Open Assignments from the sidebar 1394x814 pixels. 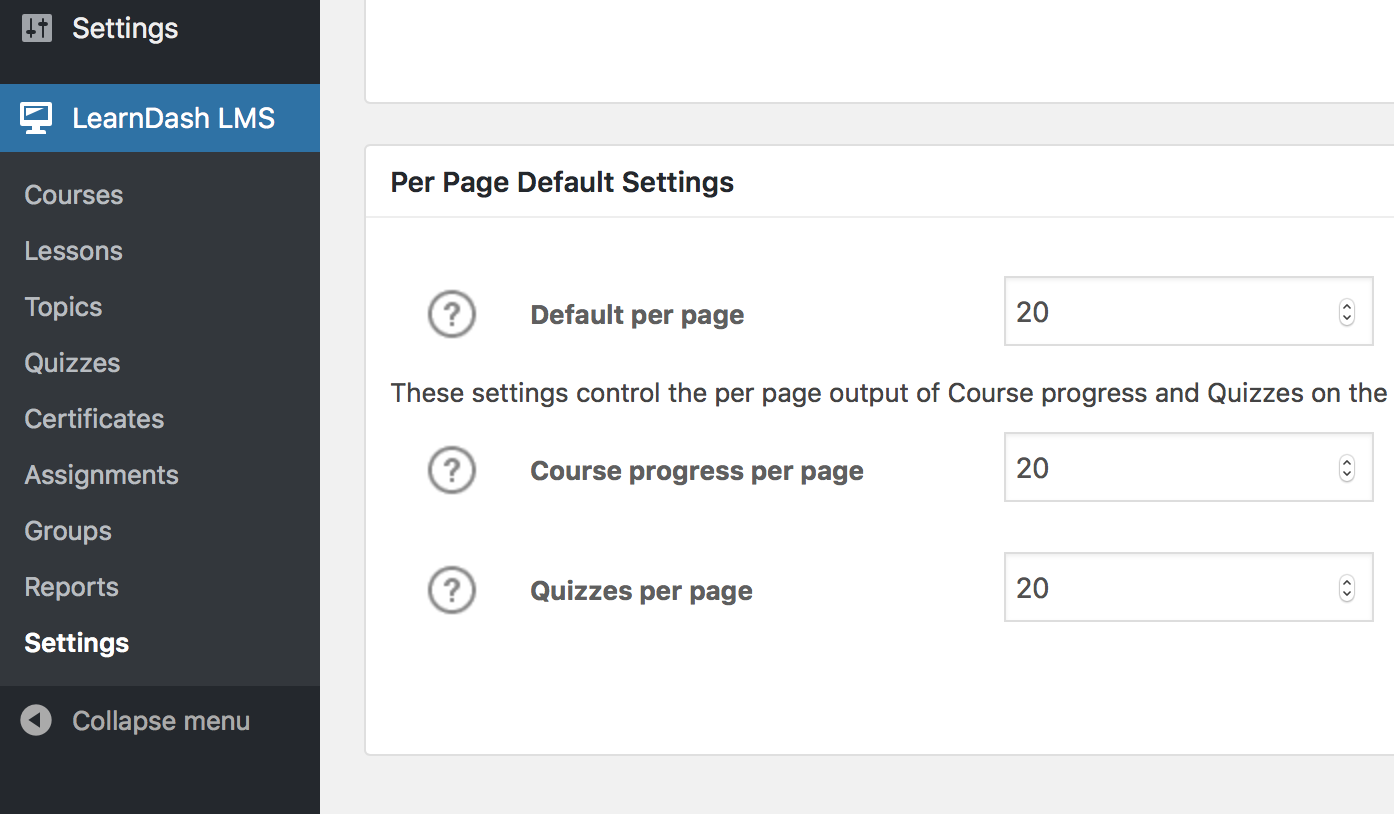click(x=101, y=475)
